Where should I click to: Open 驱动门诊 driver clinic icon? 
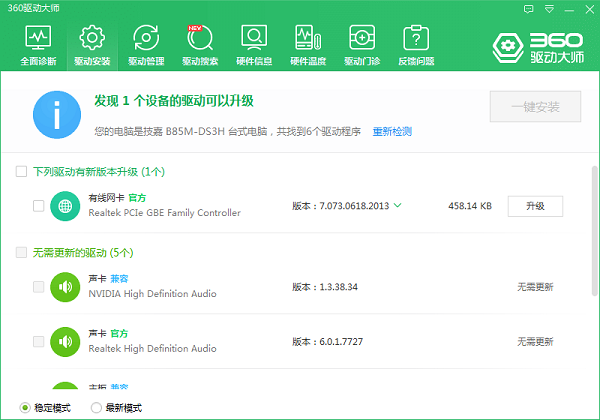362,45
